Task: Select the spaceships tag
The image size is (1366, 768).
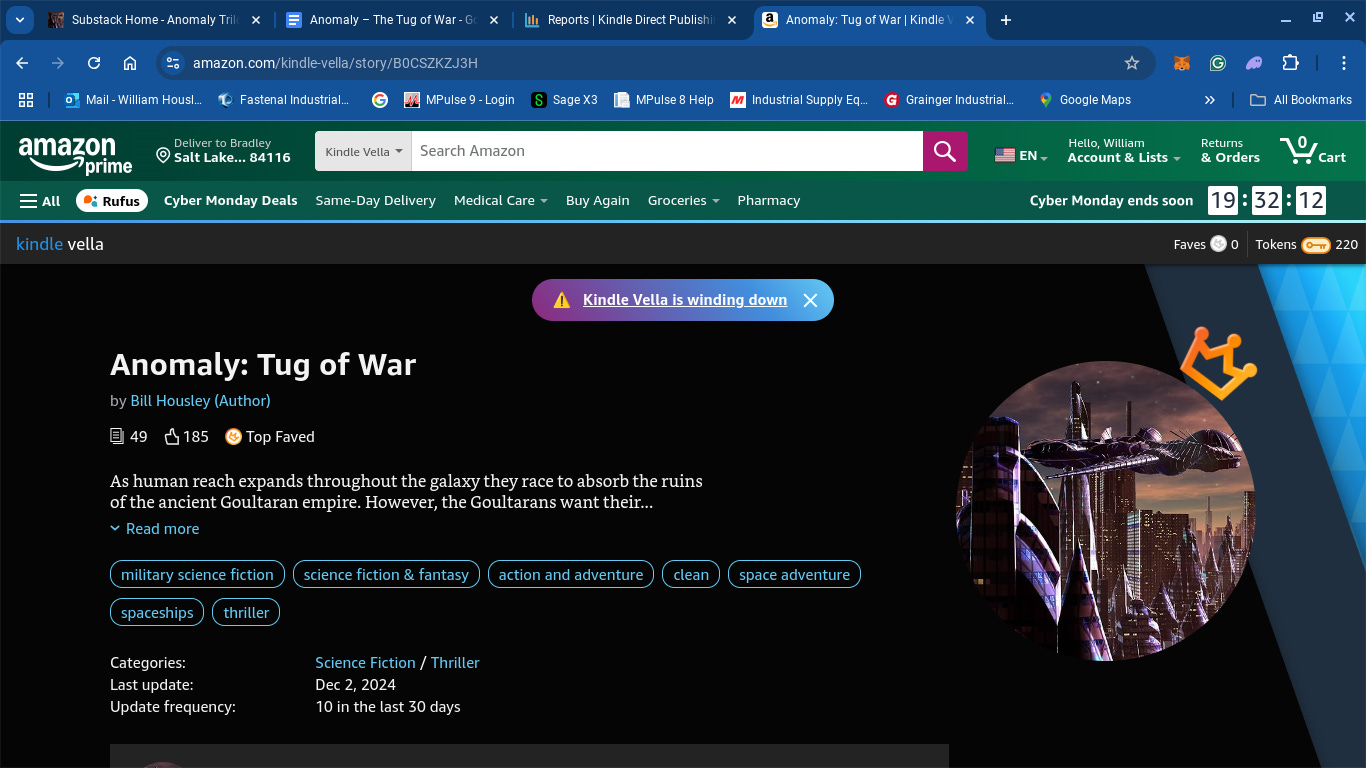Action: 157,613
